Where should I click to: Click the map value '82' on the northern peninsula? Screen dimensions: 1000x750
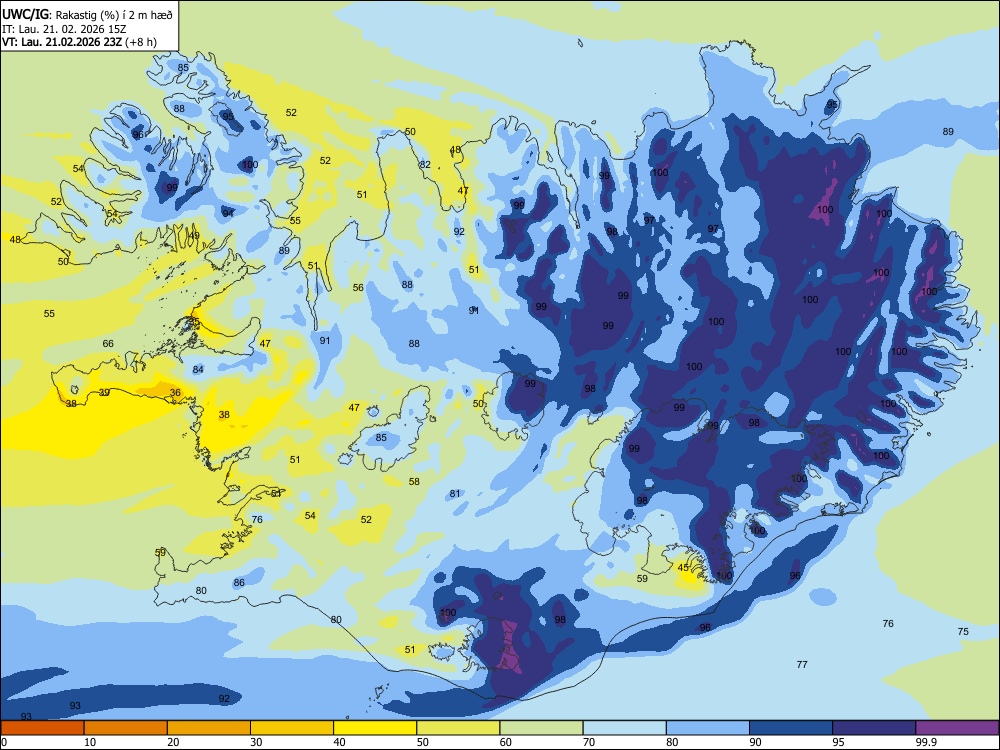(x=425, y=165)
